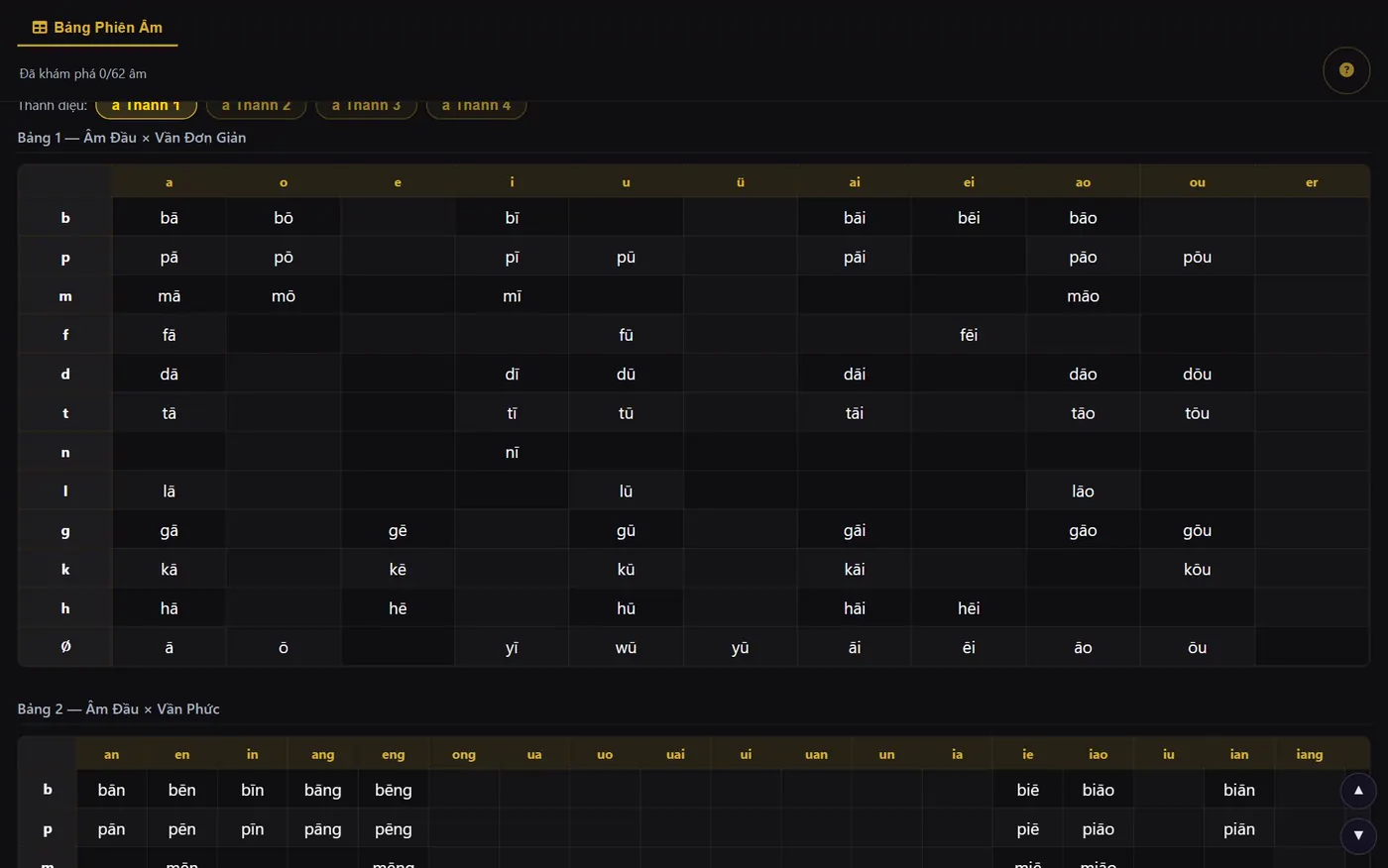The image size is (1388, 868).
Task: Click the syllable cell bō
Action: (284, 218)
